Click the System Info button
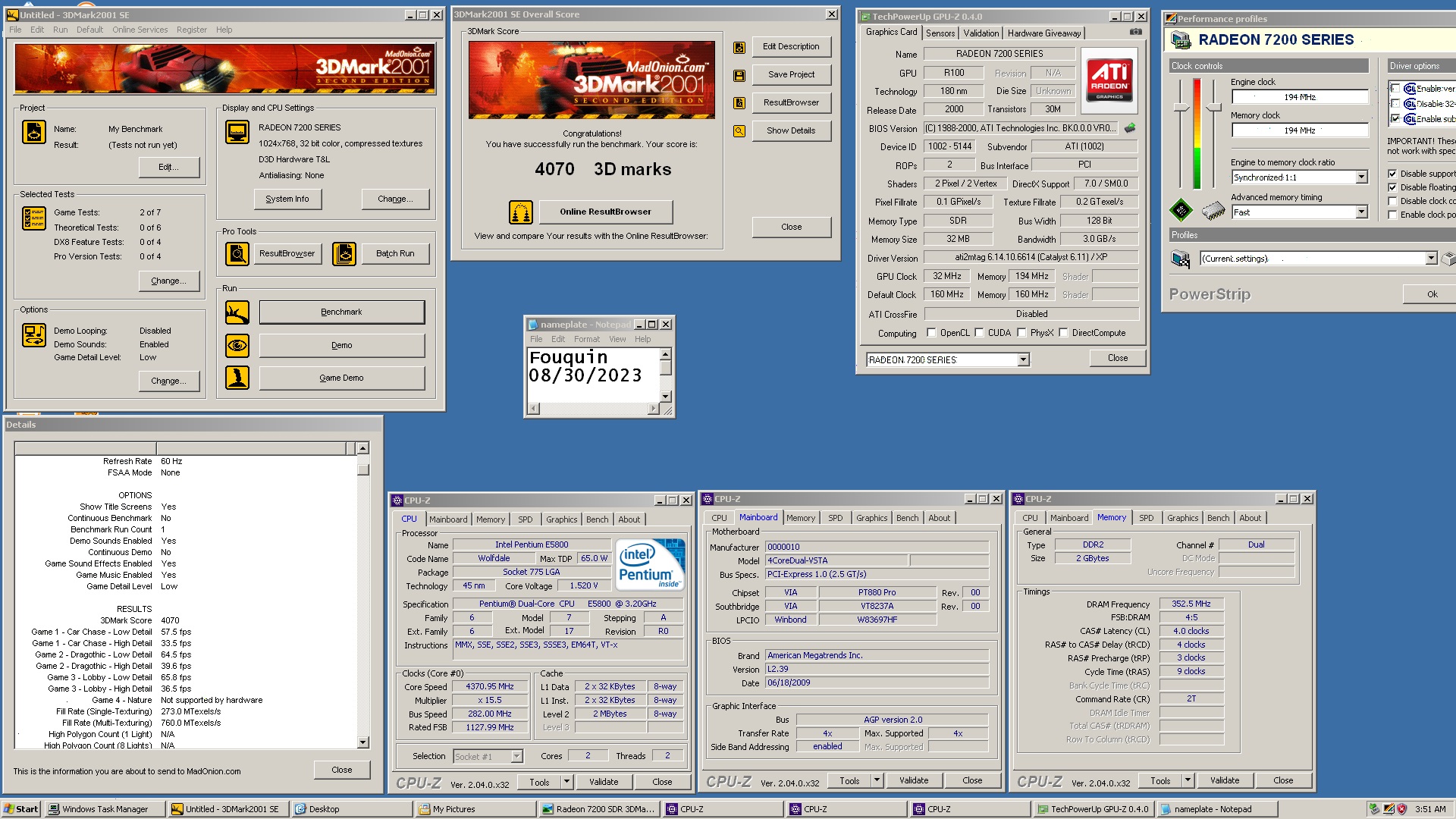 coord(287,199)
